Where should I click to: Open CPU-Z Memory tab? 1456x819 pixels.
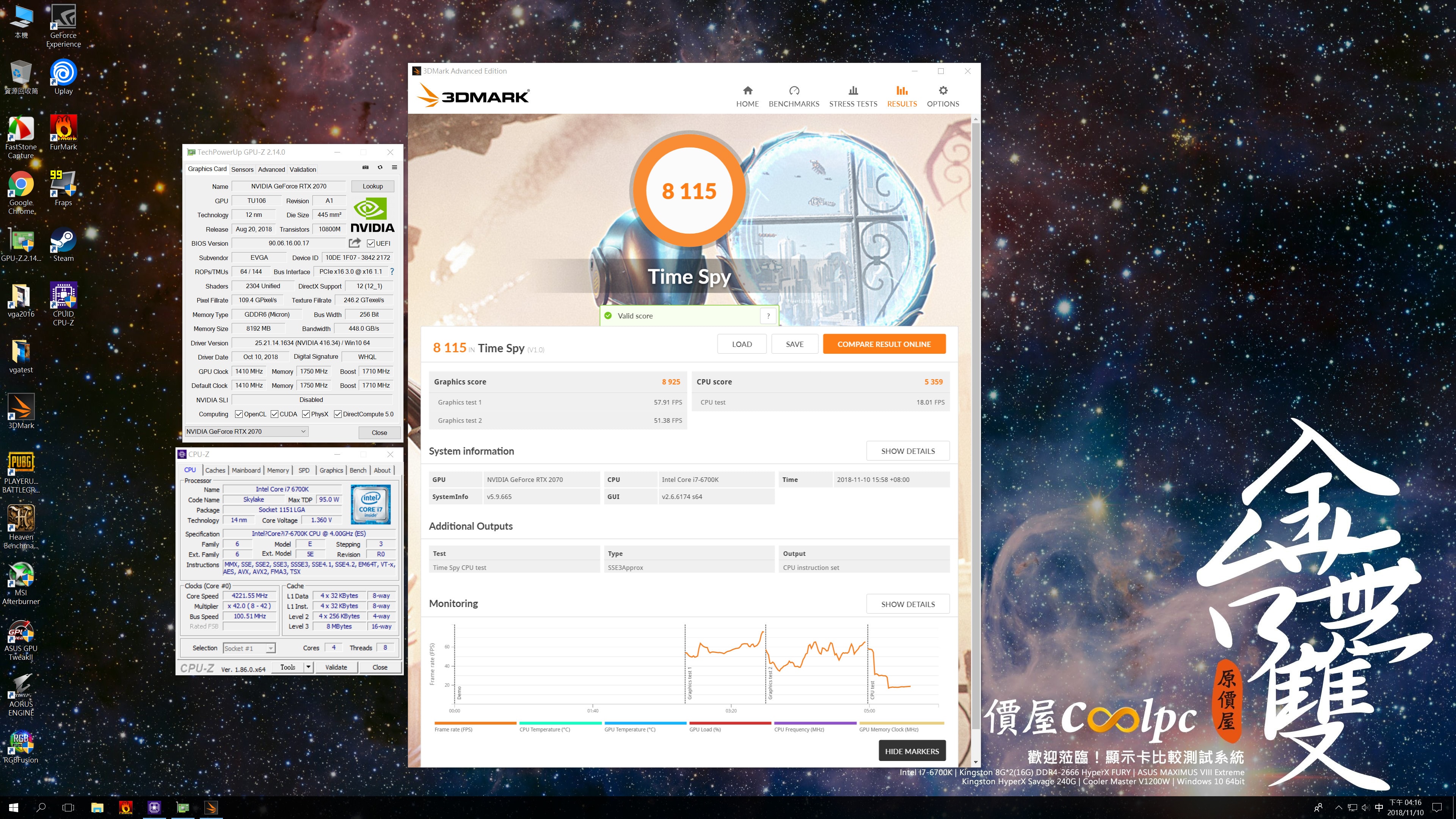click(x=278, y=470)
